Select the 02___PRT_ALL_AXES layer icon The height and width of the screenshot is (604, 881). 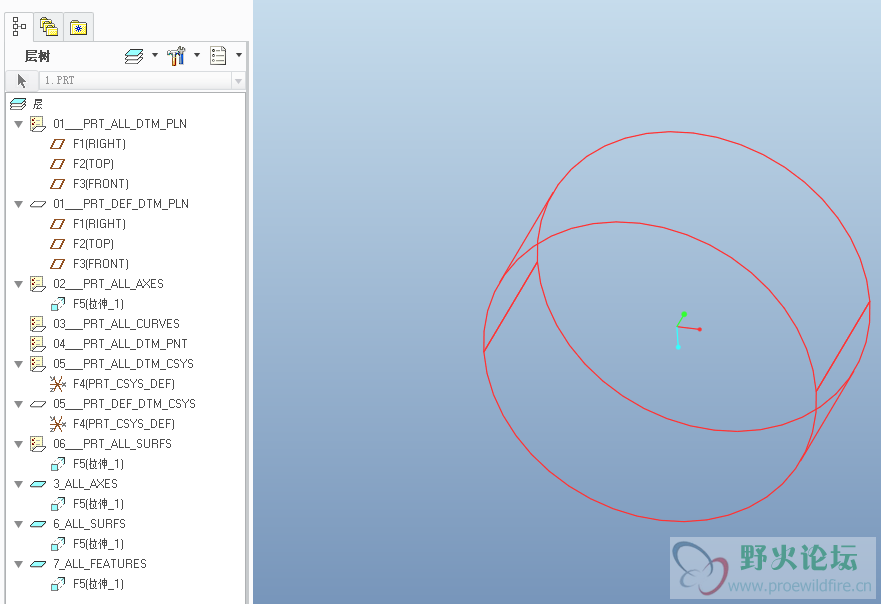[x=38, y=284]
